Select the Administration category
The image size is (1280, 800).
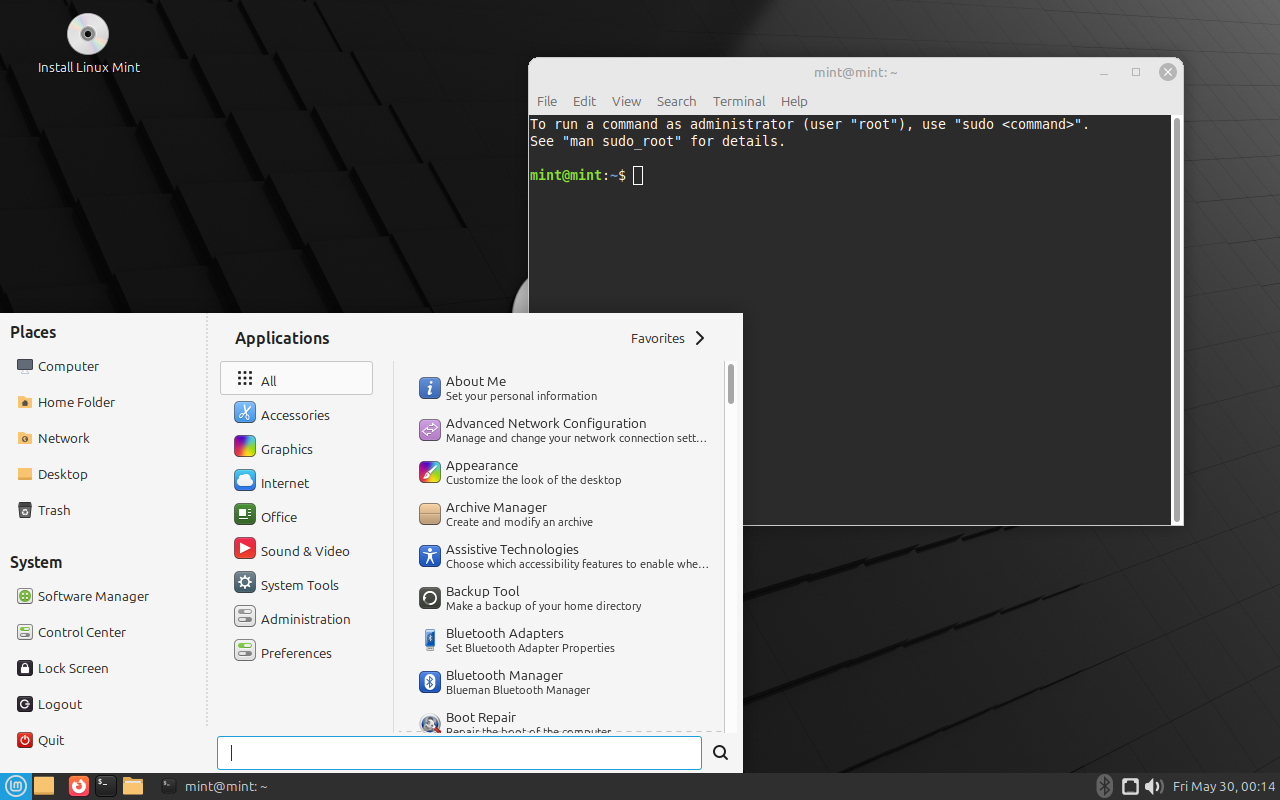296,617
